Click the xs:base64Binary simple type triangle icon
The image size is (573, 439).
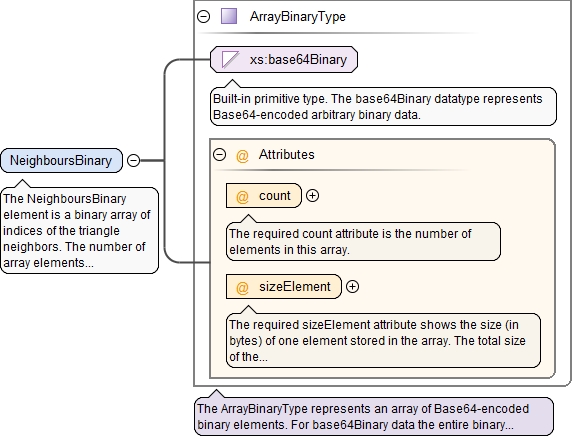(231, 60)
